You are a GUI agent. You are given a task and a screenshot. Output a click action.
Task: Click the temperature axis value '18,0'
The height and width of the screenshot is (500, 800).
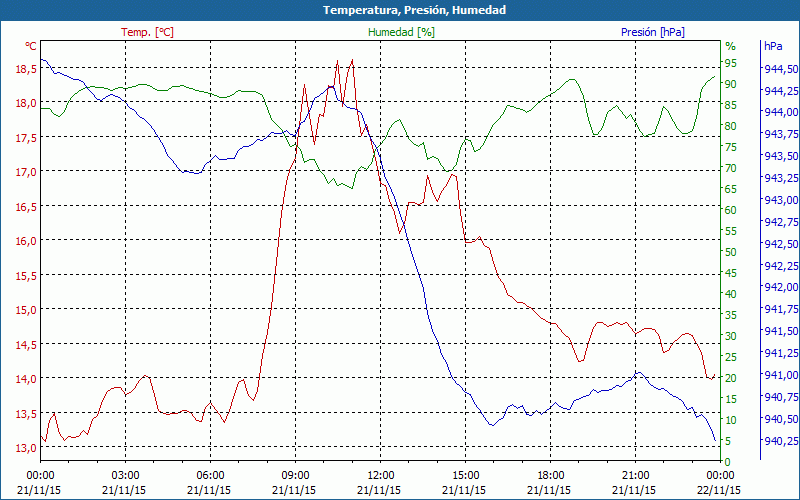[x=27, y=103]
